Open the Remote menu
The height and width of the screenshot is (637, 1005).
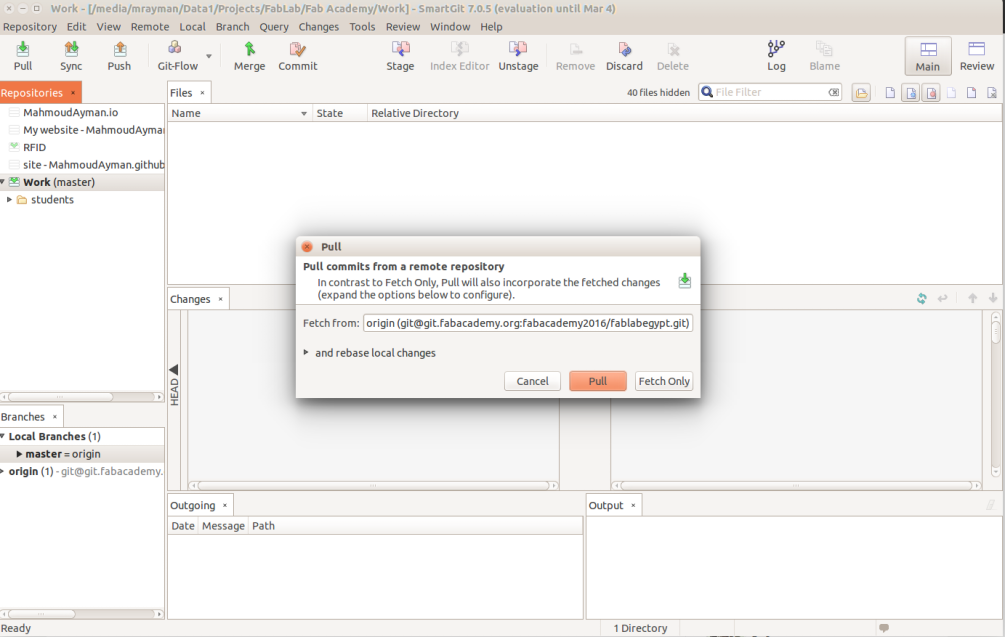click(x=150, y=27)
